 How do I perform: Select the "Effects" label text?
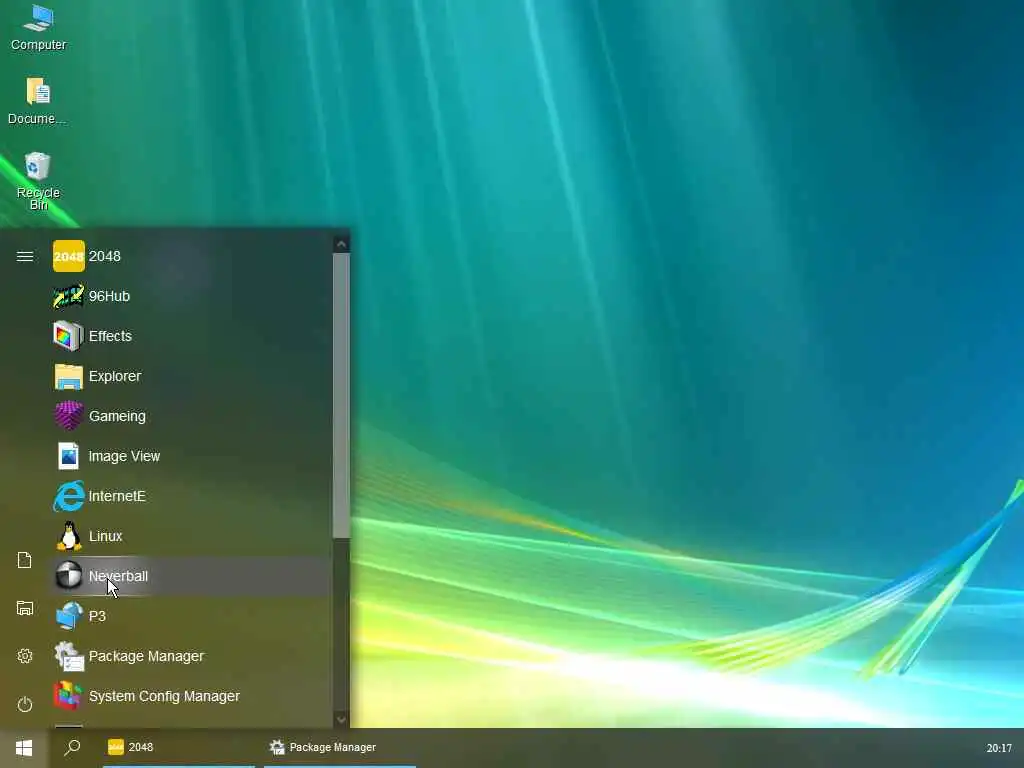(x=110, y=336)
